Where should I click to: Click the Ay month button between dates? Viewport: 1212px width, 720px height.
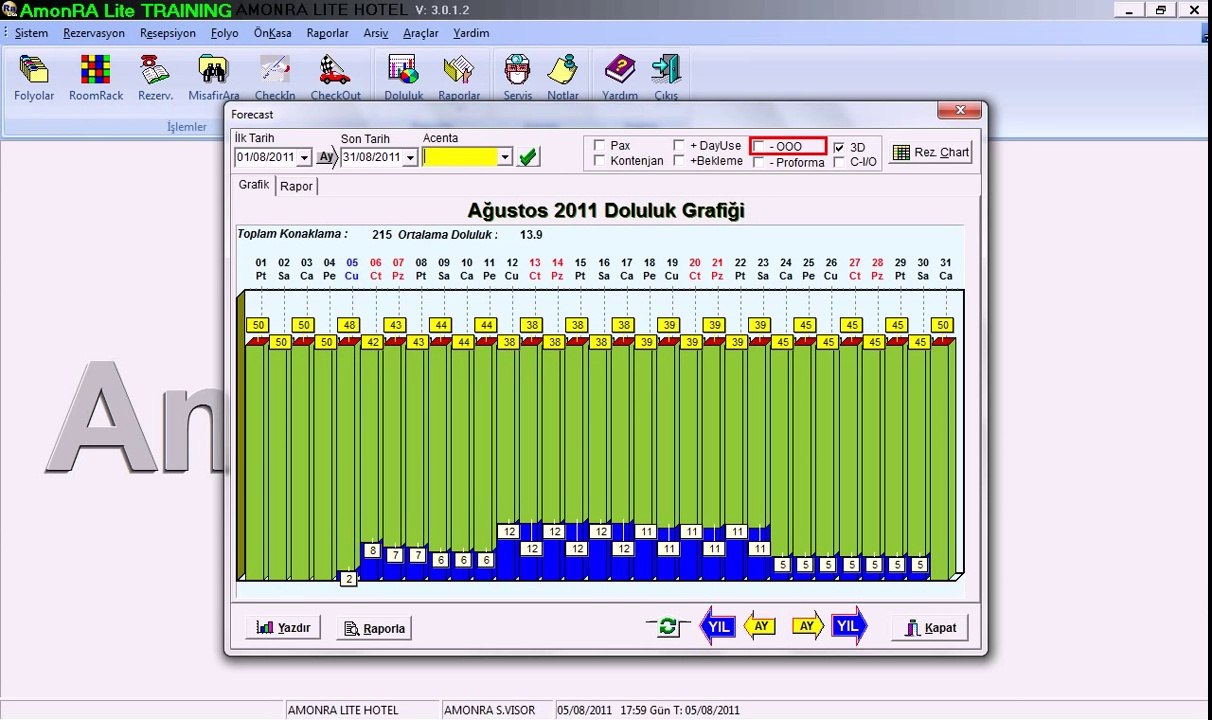click(x=326, y=157)
